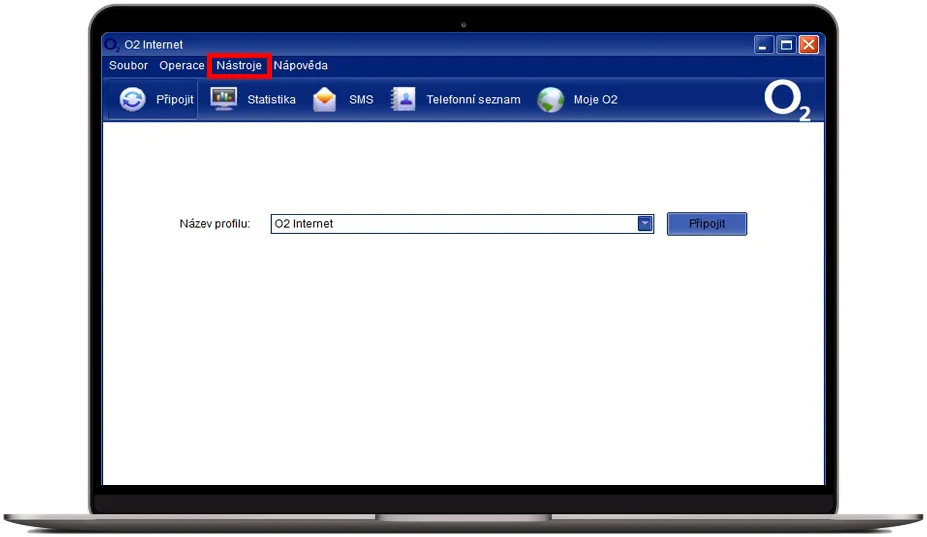Open the Operace menu
Viewport: 927px width, 537px height.
(181, 66)
